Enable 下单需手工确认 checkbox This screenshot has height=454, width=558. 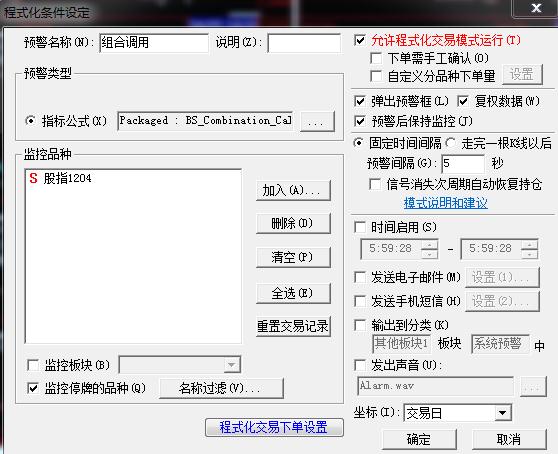pos(376,58)
